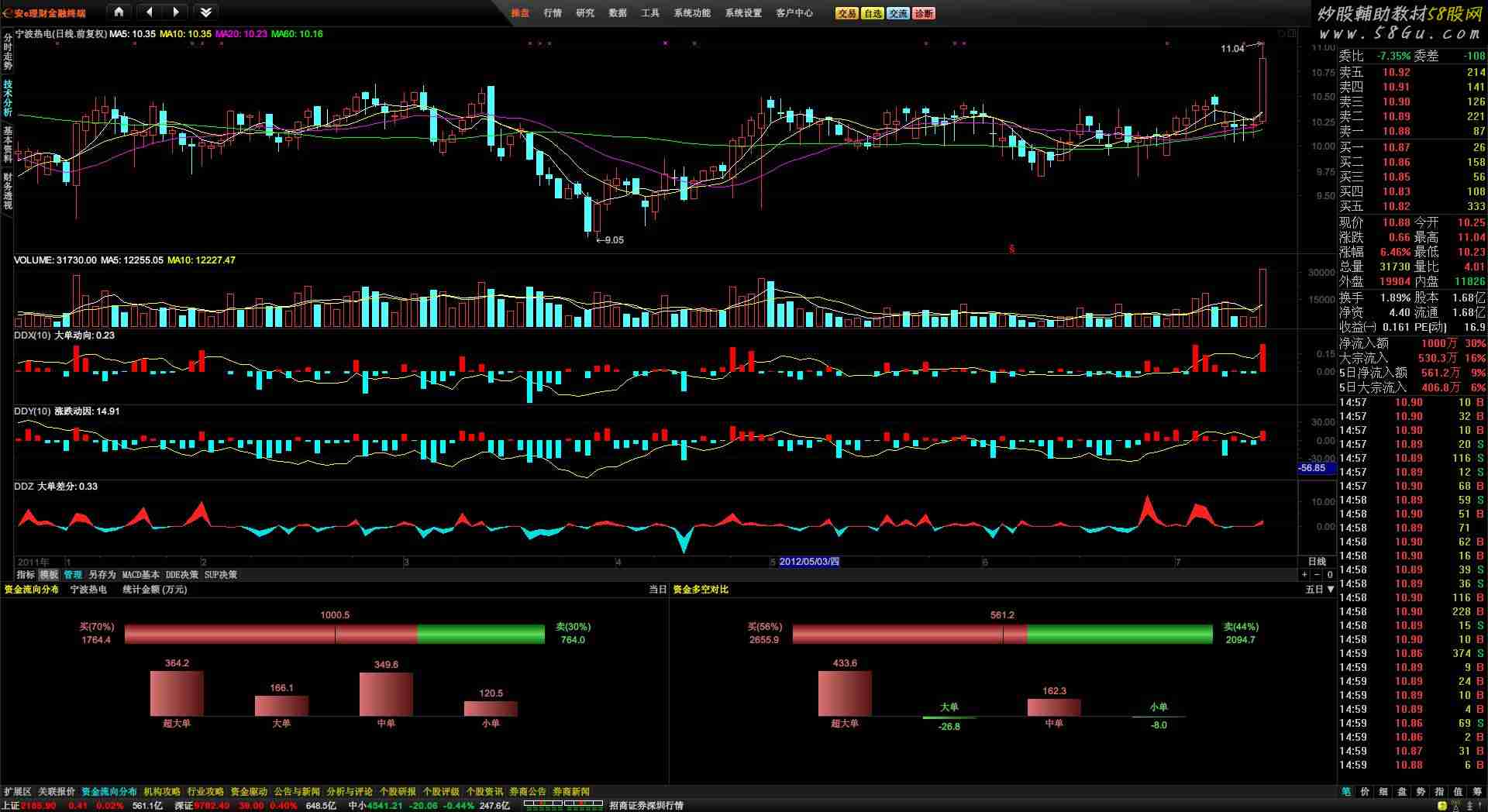The width and height of the screenshot is (1488, 812).
Task: Expand the 五日 period dropdown
Action: coord(1320,590)
